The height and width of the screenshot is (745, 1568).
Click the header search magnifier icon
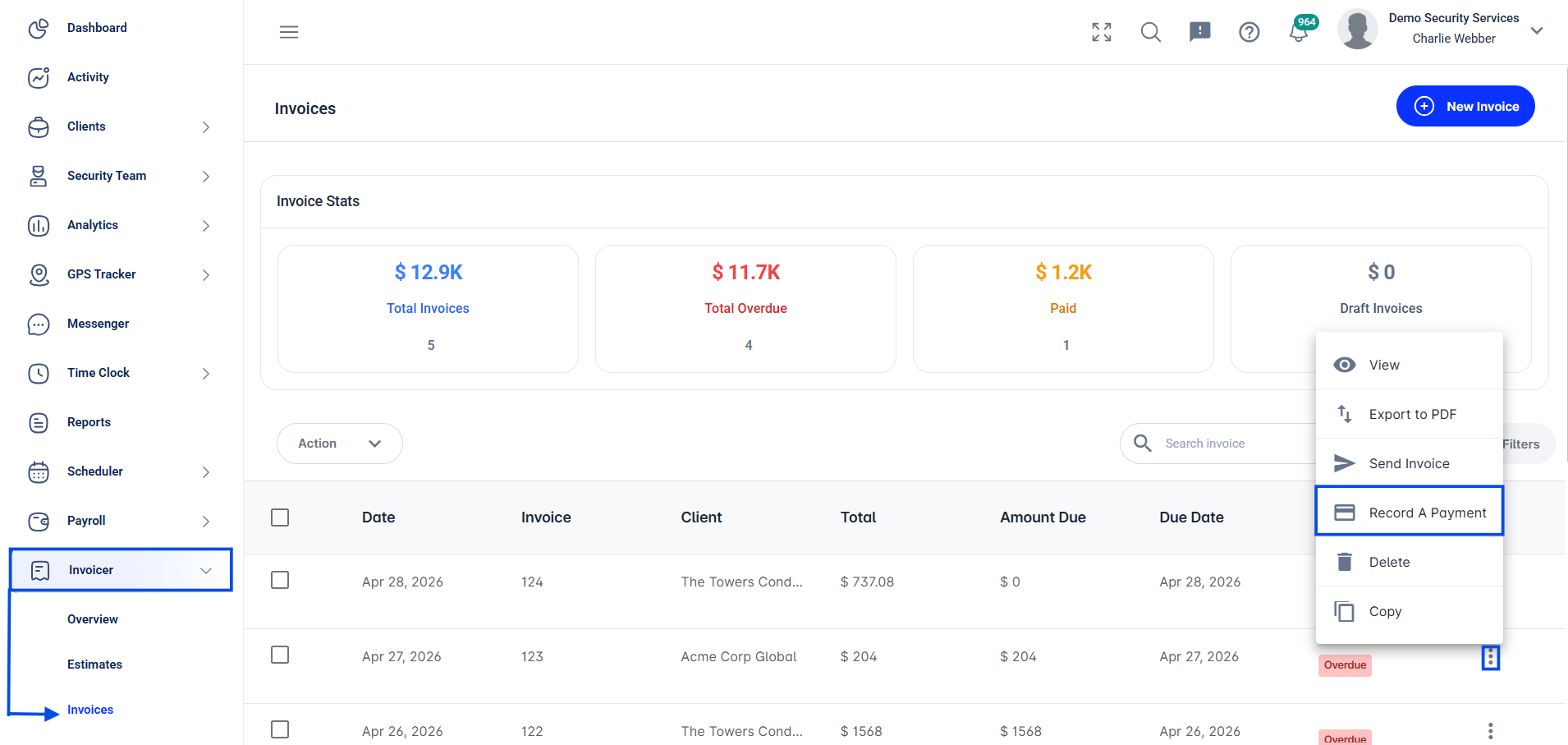click(x=1151, y=32)
